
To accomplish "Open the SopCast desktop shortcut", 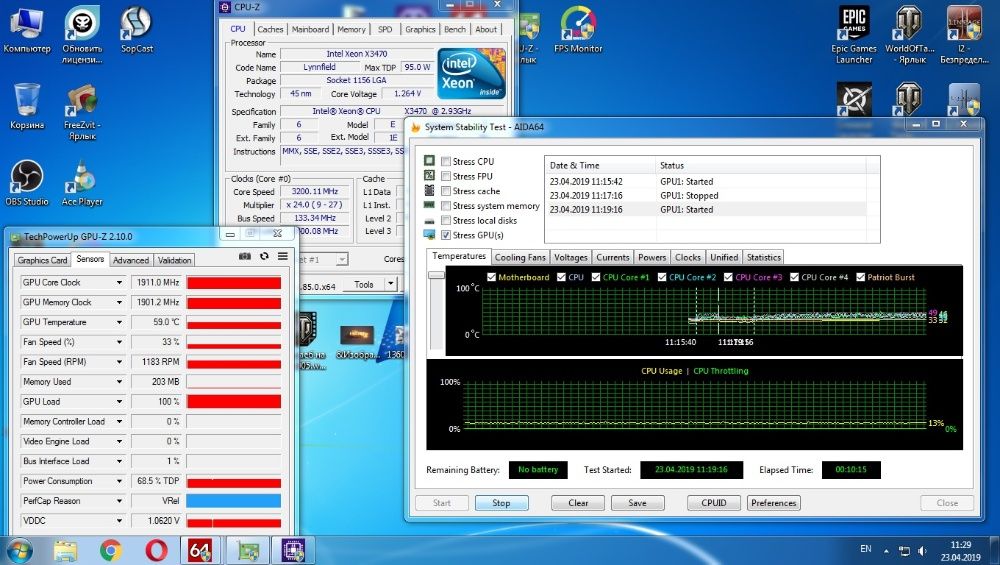I will 136,29.
